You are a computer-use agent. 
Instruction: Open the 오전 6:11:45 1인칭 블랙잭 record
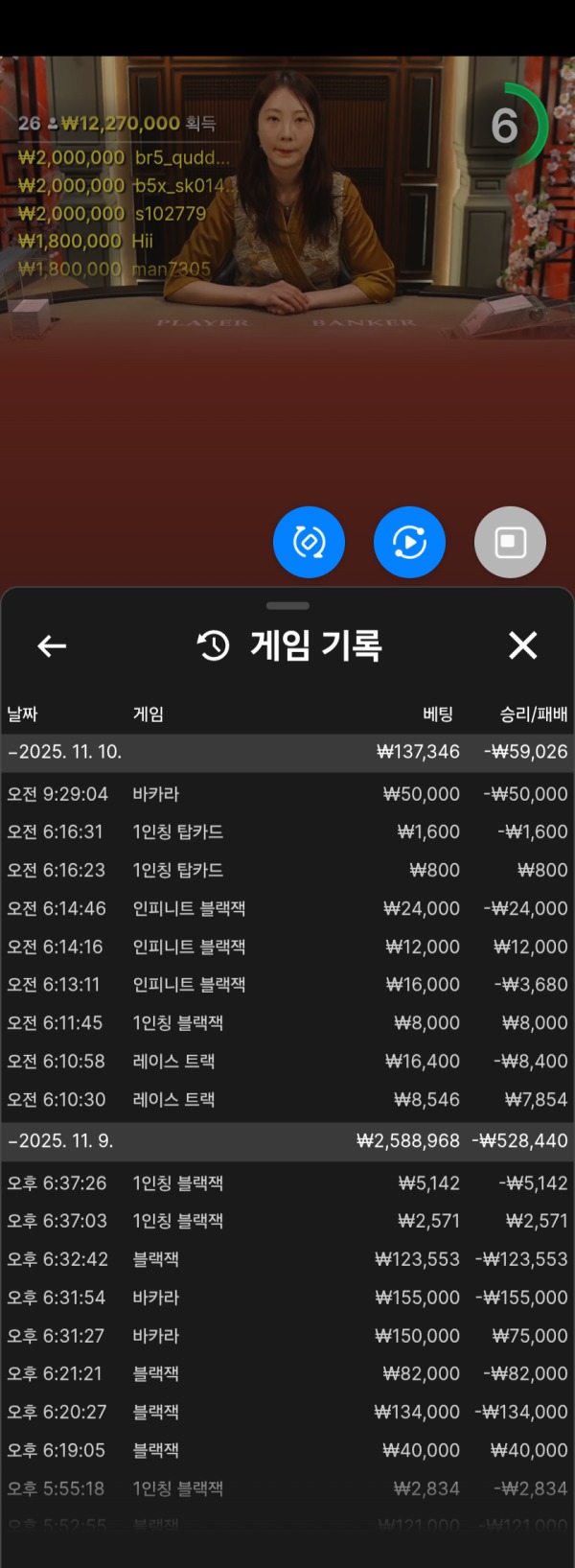[x=287, y=1023]
